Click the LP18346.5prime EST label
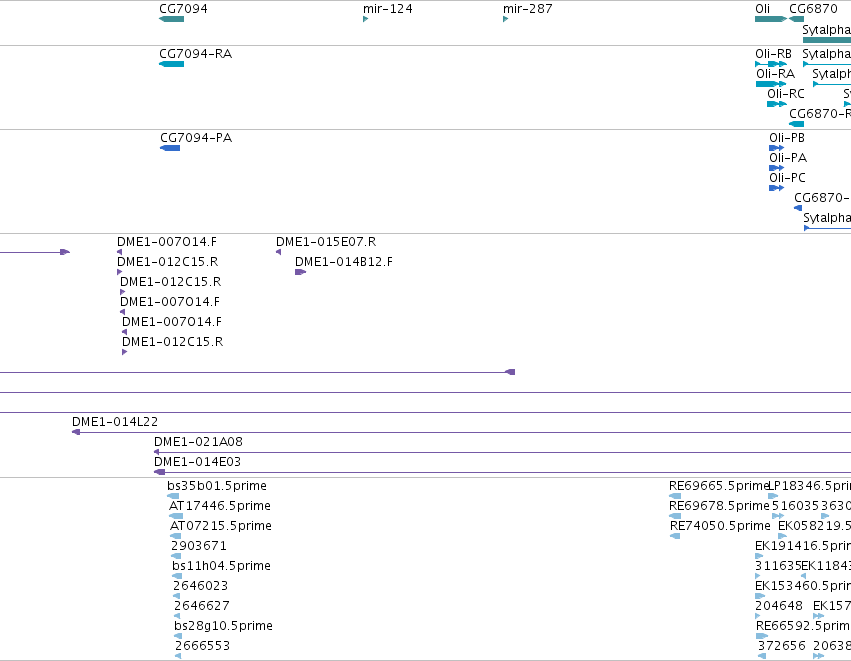Image resolution: width=851 pixels, height=661 pixels. pos(809,486)
